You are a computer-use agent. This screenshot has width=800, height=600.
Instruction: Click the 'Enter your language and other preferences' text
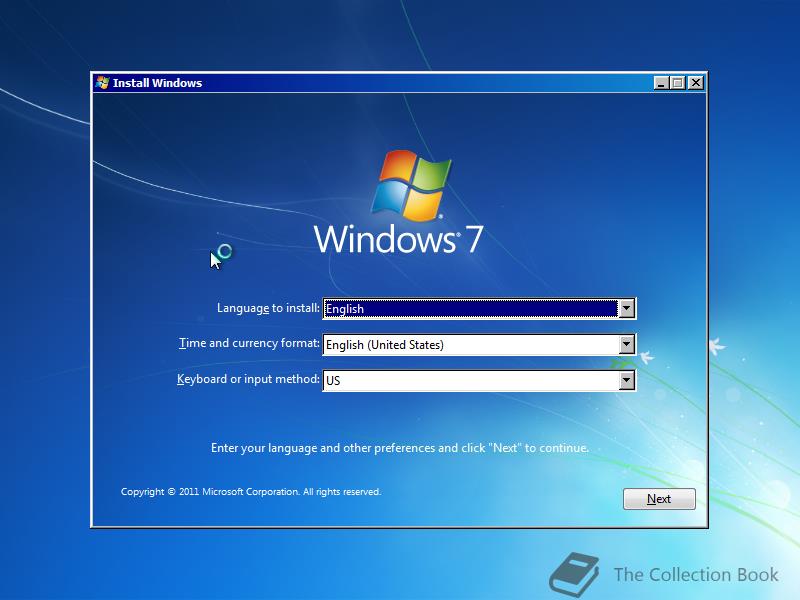pos(399,448)
